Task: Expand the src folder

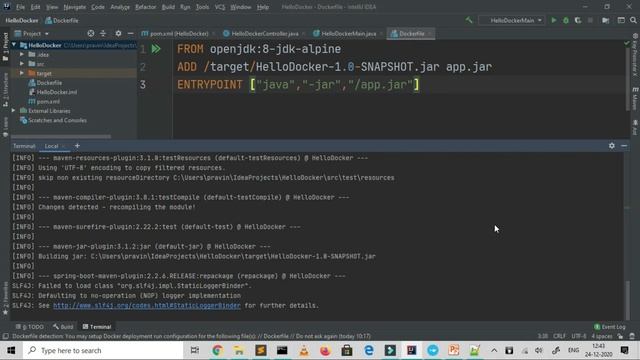Action: (22, 64)
